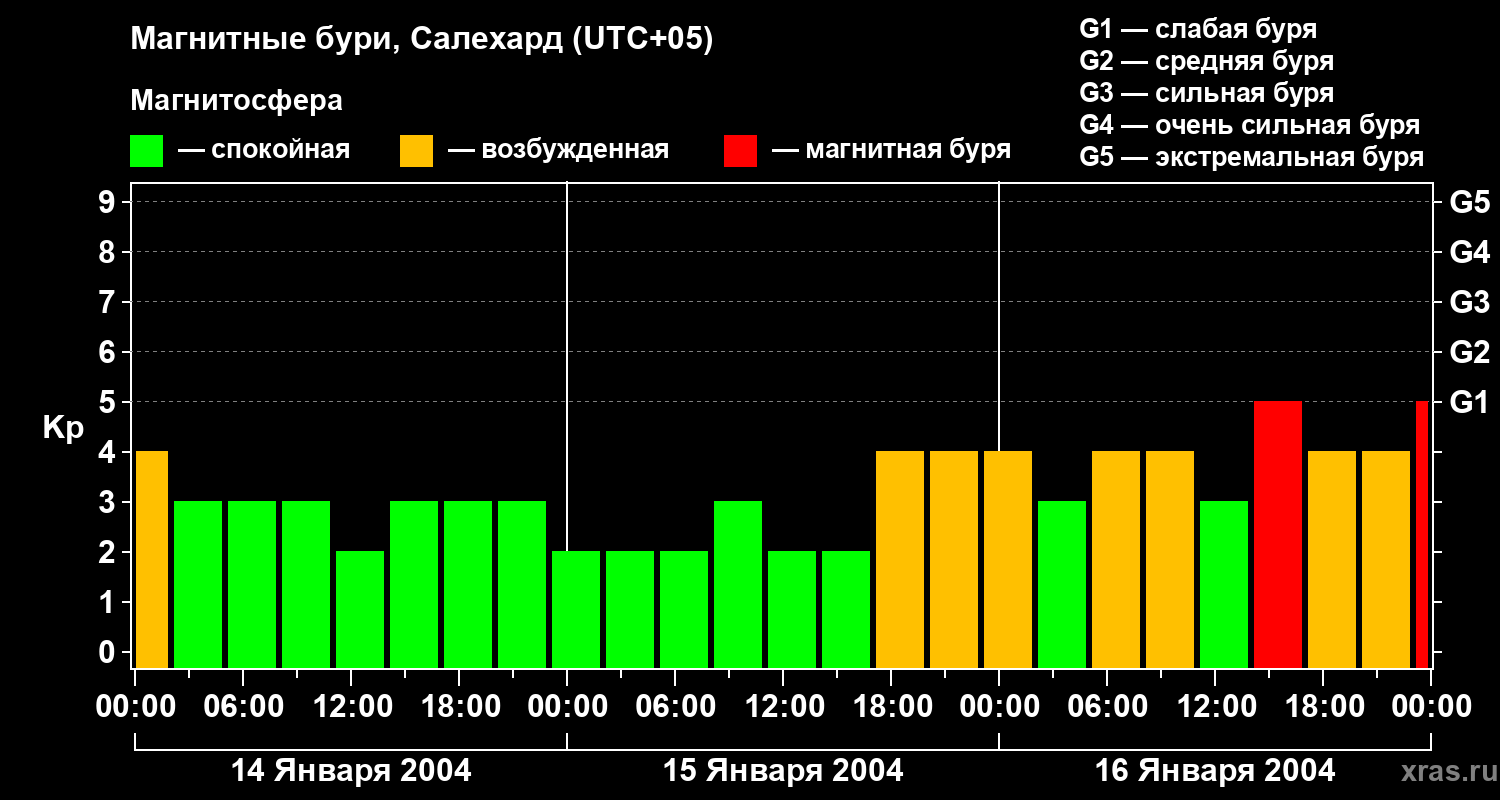1500x800 pixels.
Task: Click the 'Kp' axis label
Action: coord(63,428)
